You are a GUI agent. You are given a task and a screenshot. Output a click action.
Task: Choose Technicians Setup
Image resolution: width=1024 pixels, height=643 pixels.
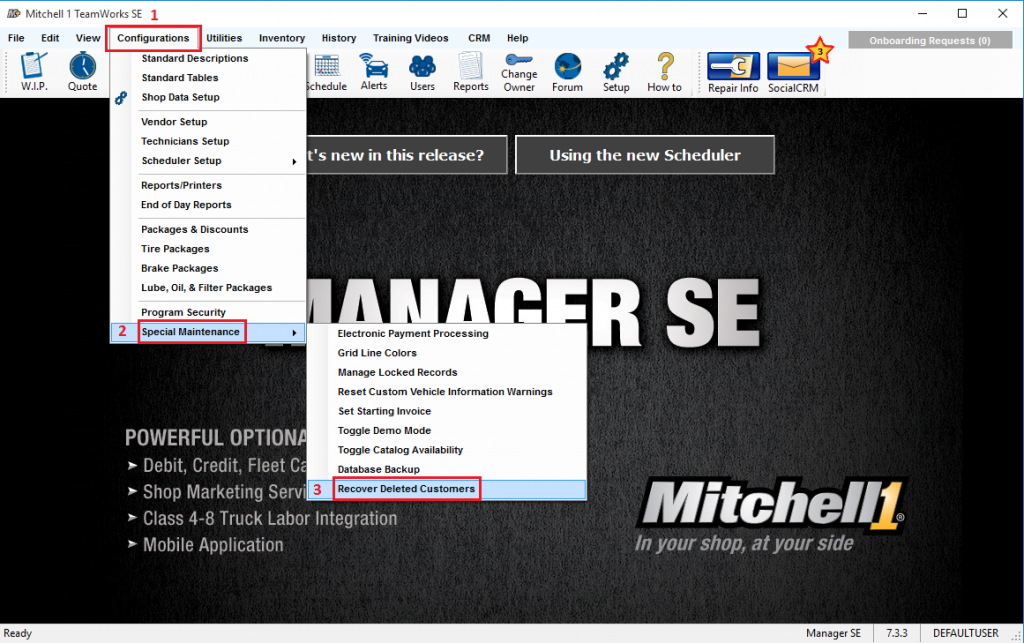(208, 141)
